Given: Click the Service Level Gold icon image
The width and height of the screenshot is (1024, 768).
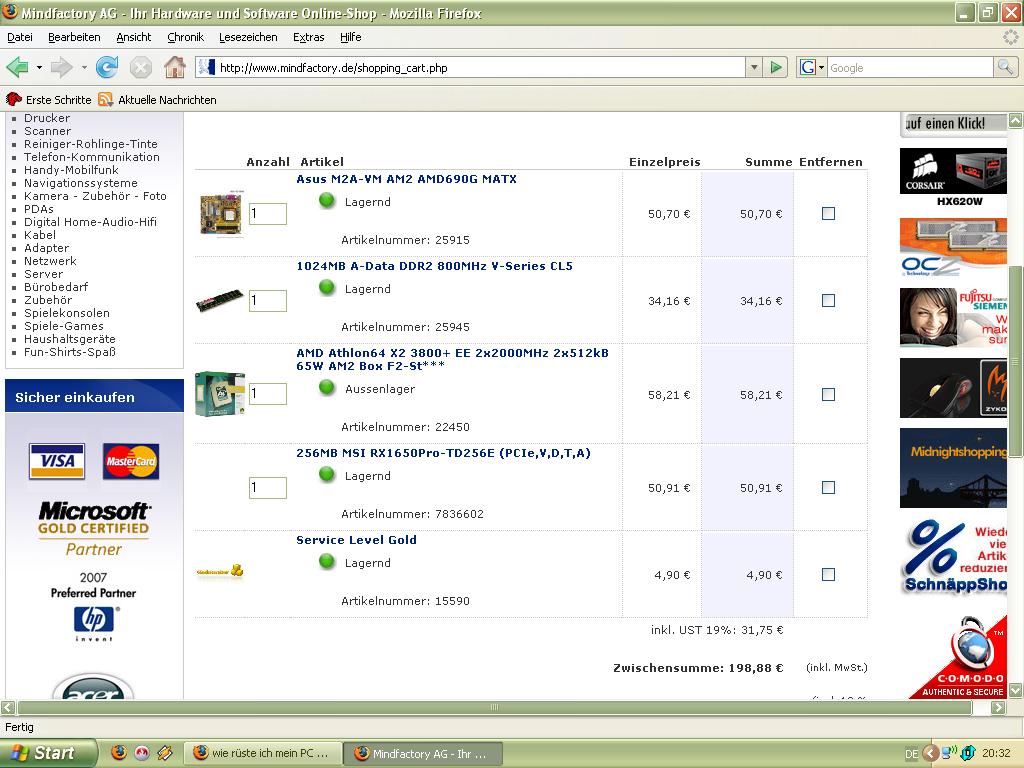Looking at the screenshot, I should point(220,572).
